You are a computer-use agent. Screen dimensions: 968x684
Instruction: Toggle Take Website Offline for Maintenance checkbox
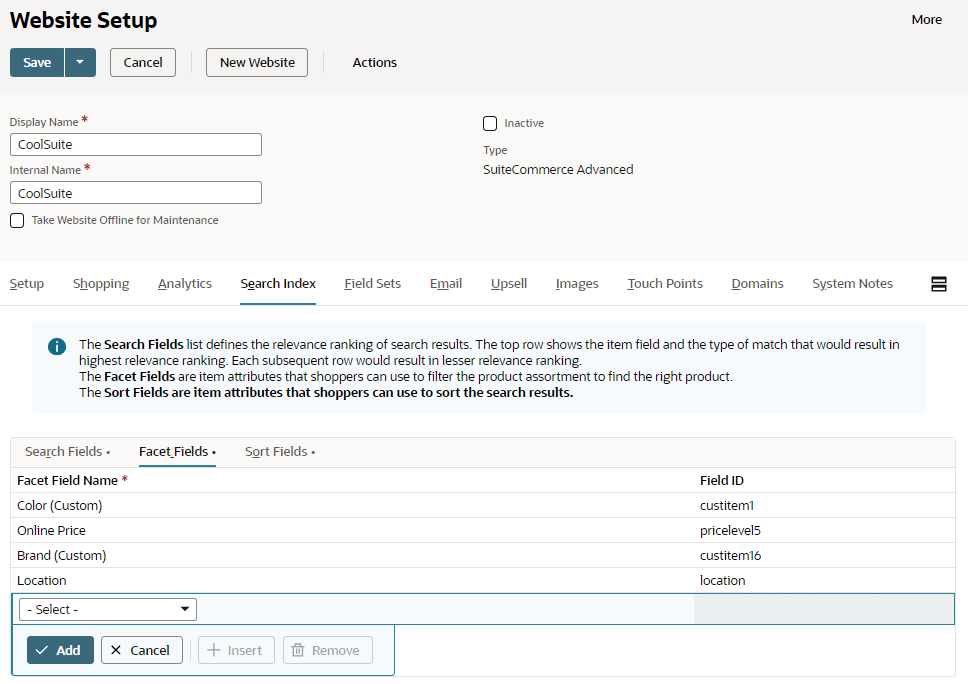(x=17, y=220)
